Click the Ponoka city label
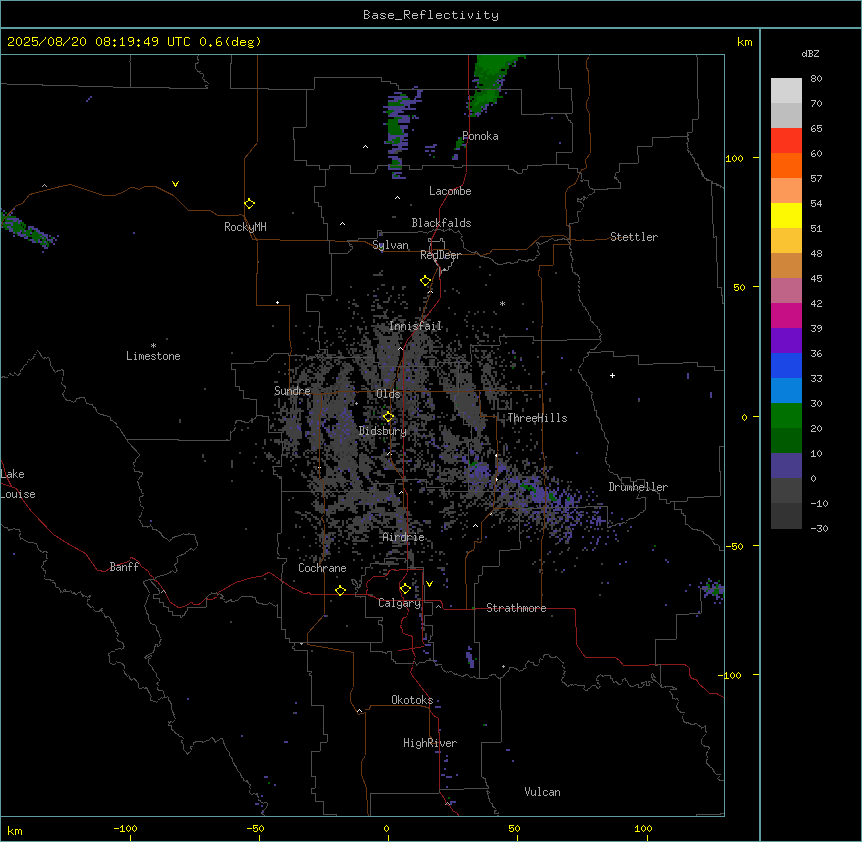 click(480, 136)
